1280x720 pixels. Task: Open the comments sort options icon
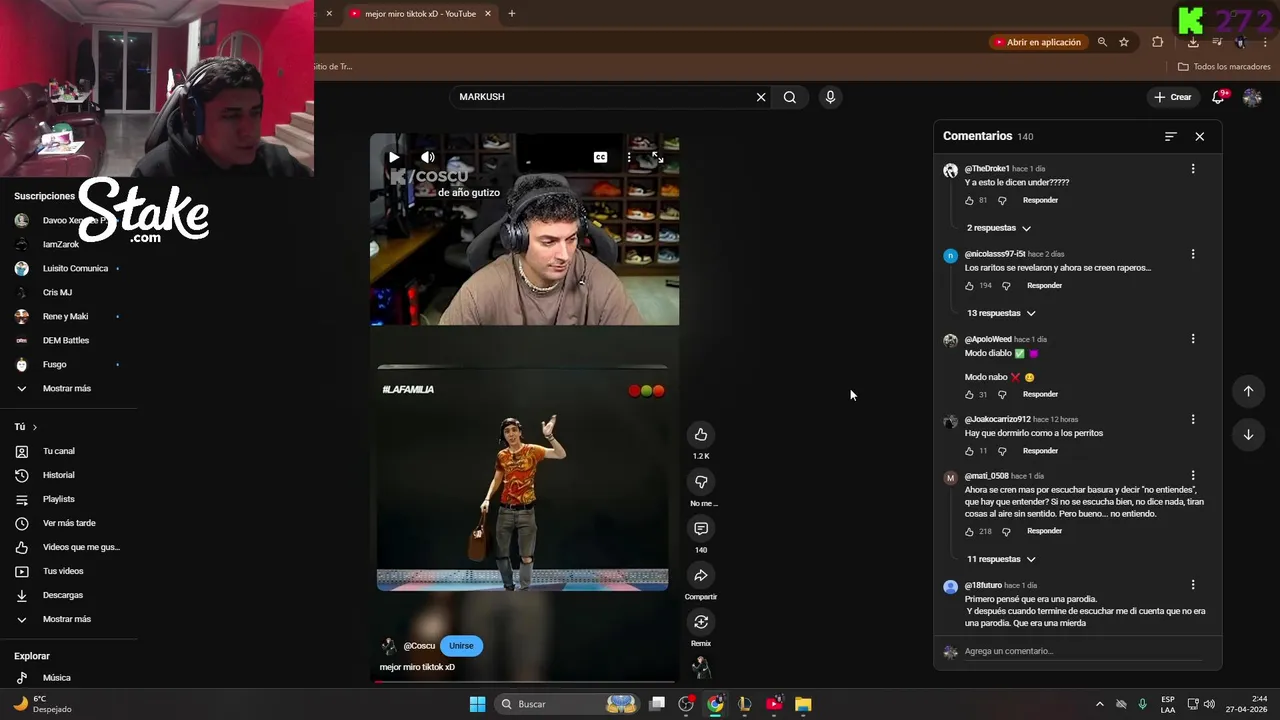(1171, 136)
